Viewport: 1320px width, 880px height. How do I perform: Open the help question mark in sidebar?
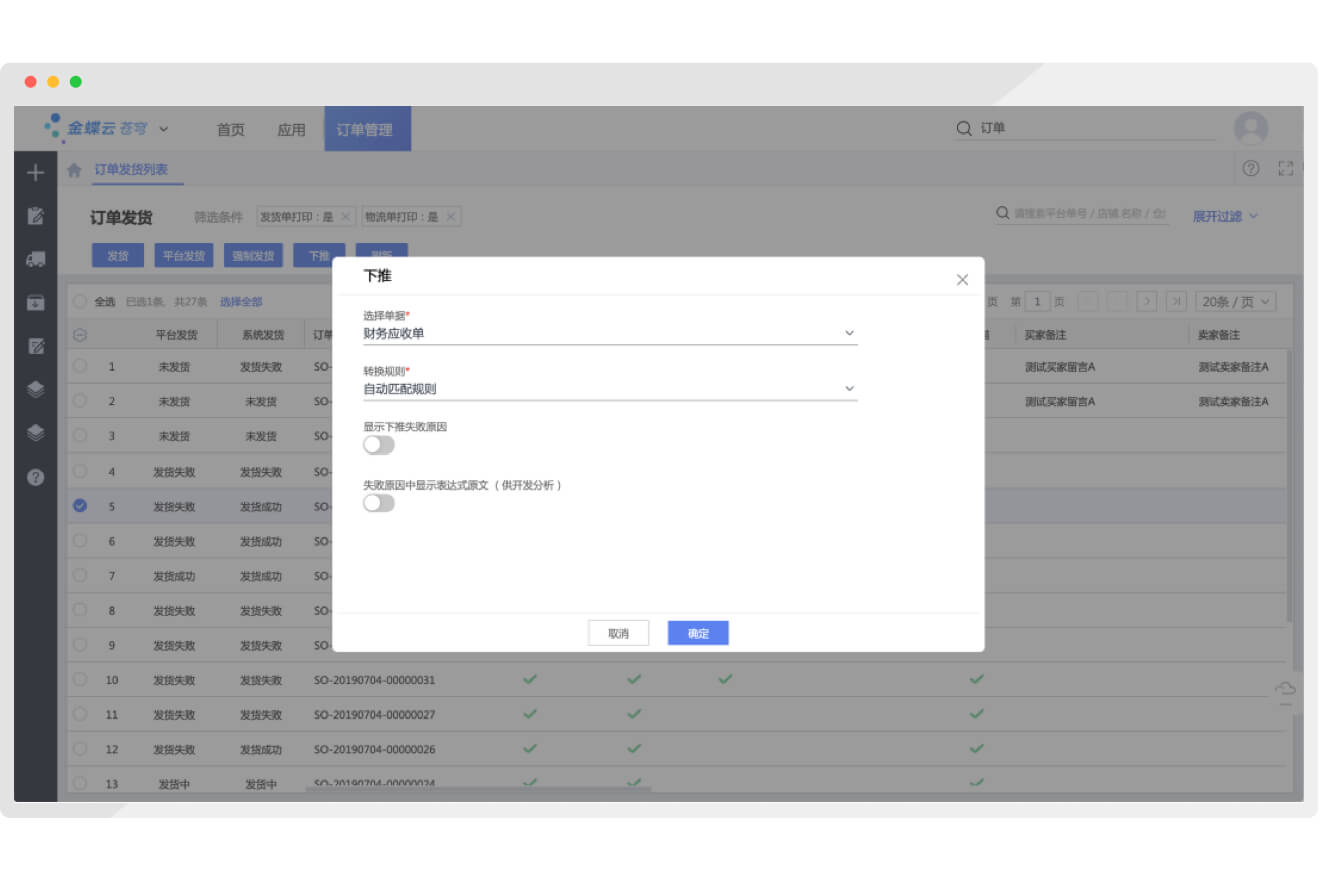click(x=36, y=477)
